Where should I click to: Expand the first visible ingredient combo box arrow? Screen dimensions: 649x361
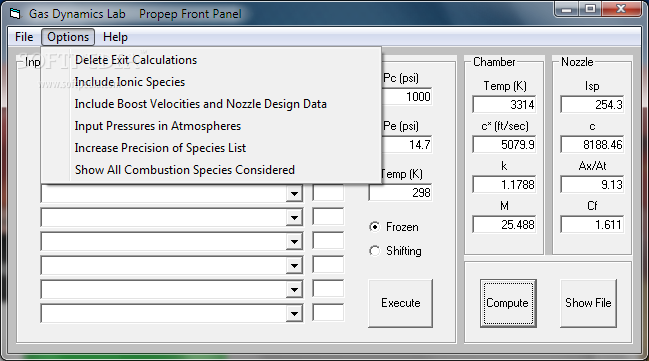[294, 193]
